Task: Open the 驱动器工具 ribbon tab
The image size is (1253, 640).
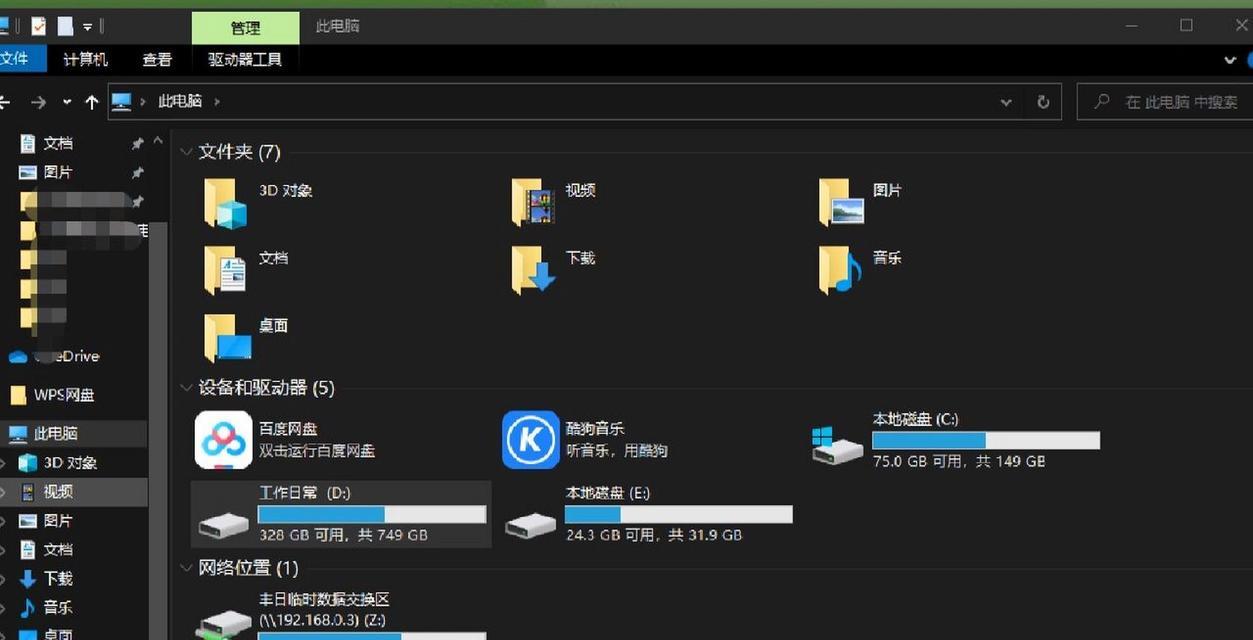Action: pyautogui.click(x=245, y=60)
